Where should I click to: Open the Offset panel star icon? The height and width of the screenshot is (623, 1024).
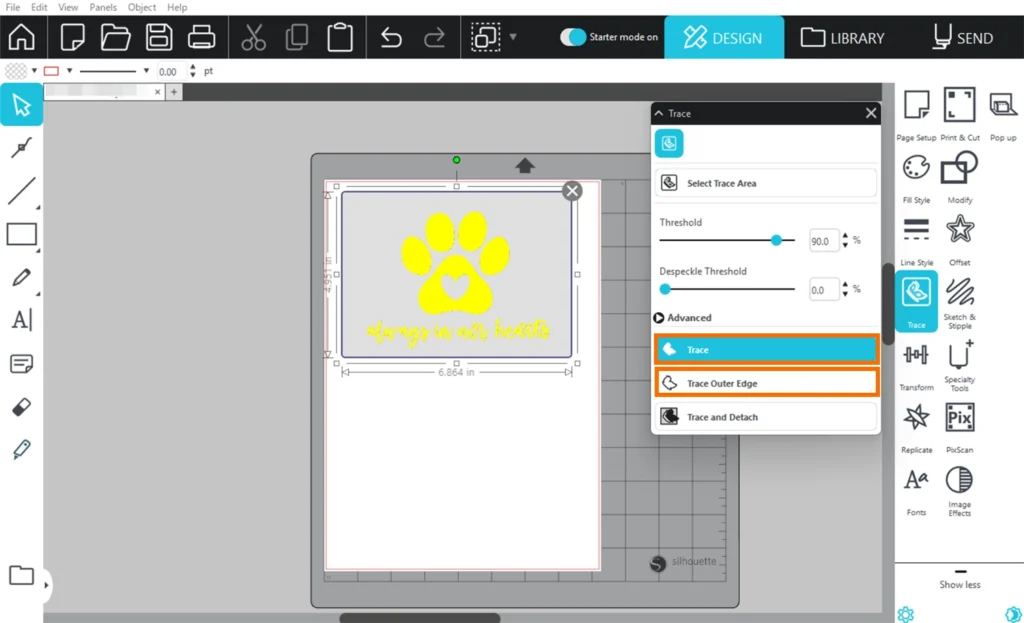[x=959, y=230]
